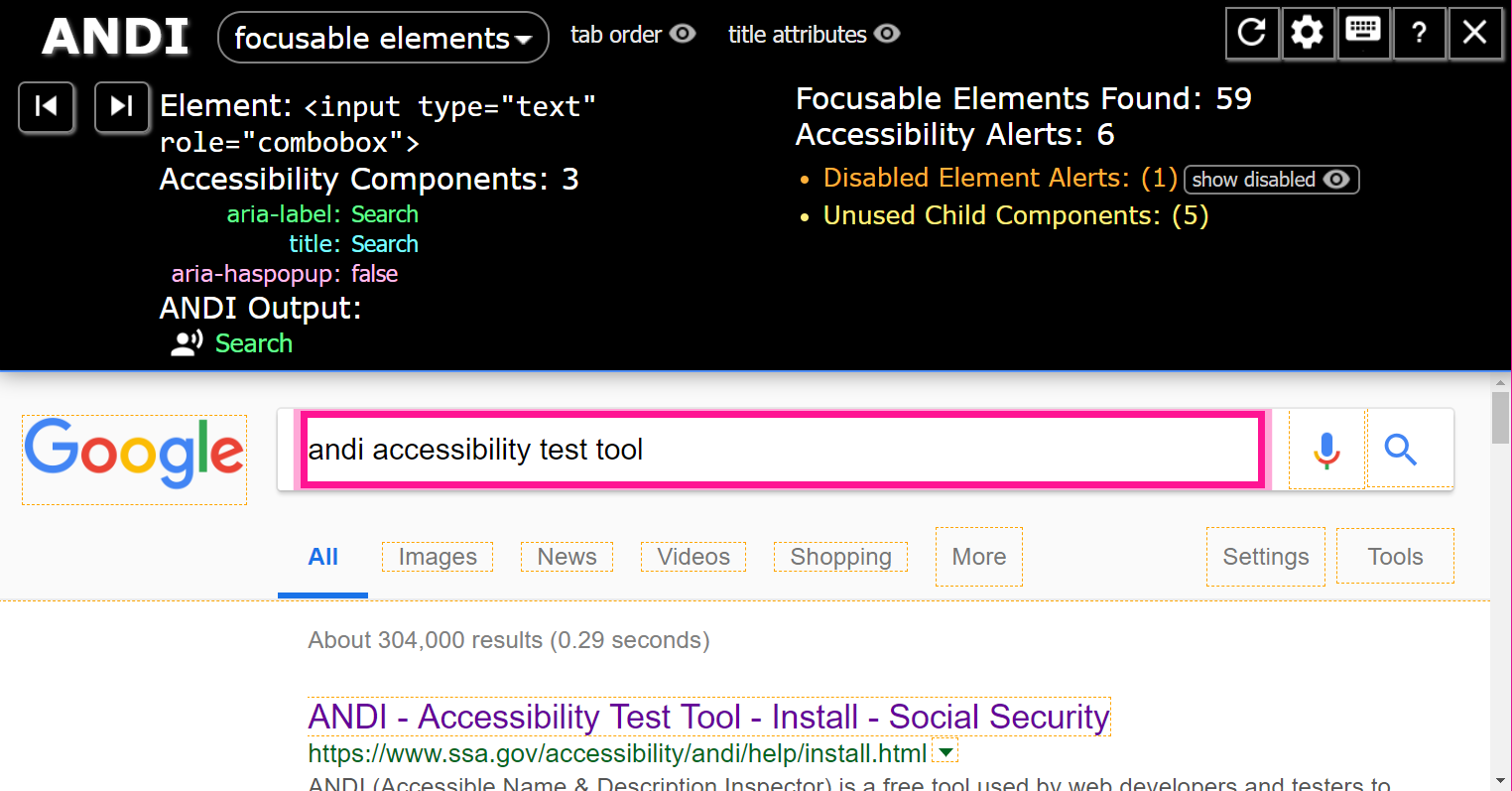1512x791 pixels.
Task: Expand the More search options menu
Action: pos(978,557)
